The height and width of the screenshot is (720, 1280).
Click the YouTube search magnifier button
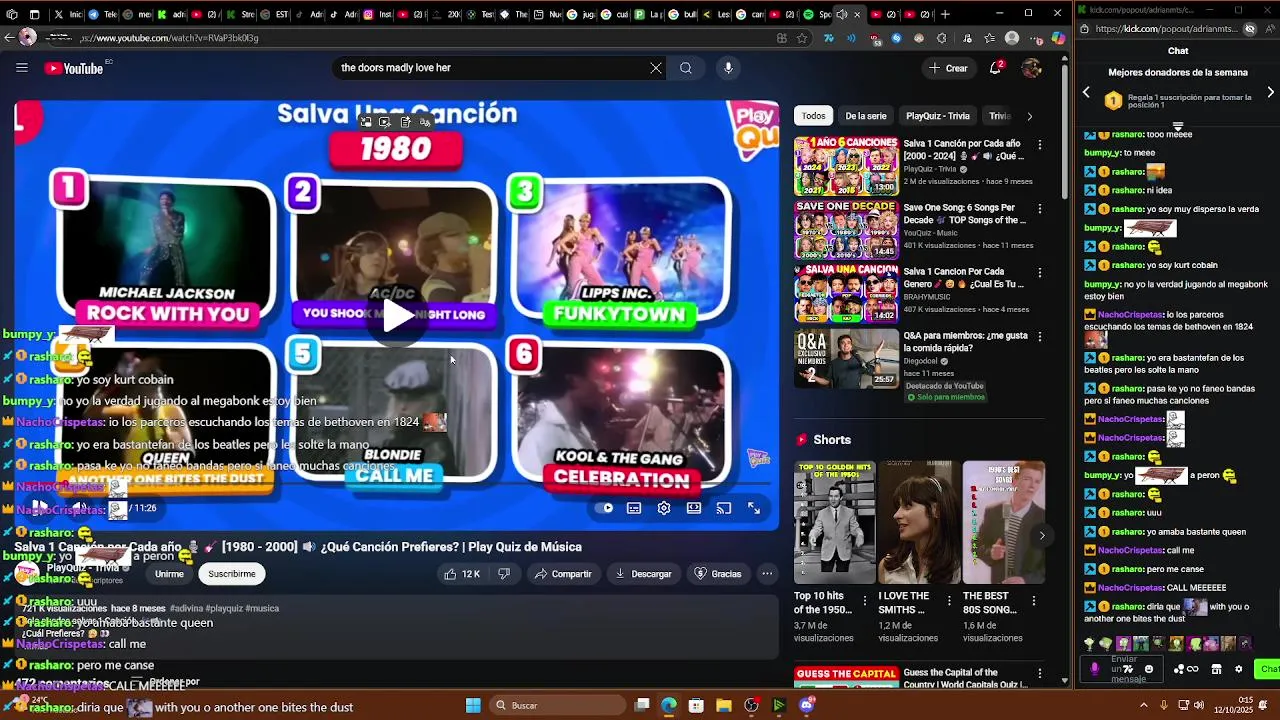click(686, 68)
